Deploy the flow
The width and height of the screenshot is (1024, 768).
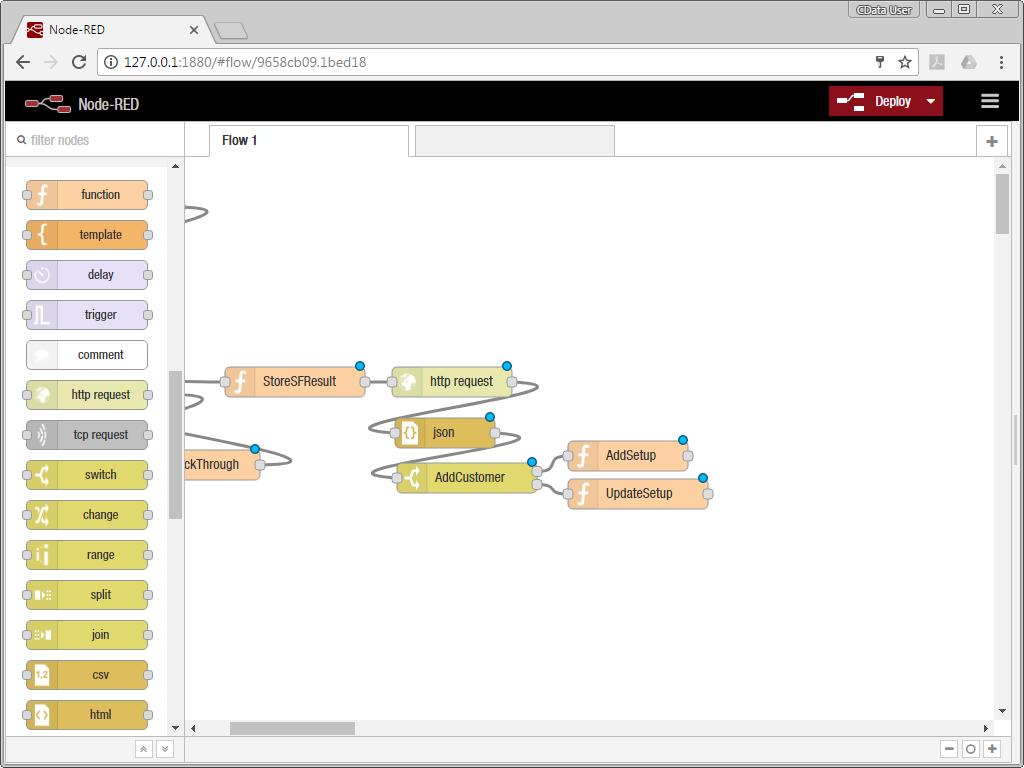tap(875, 101)
